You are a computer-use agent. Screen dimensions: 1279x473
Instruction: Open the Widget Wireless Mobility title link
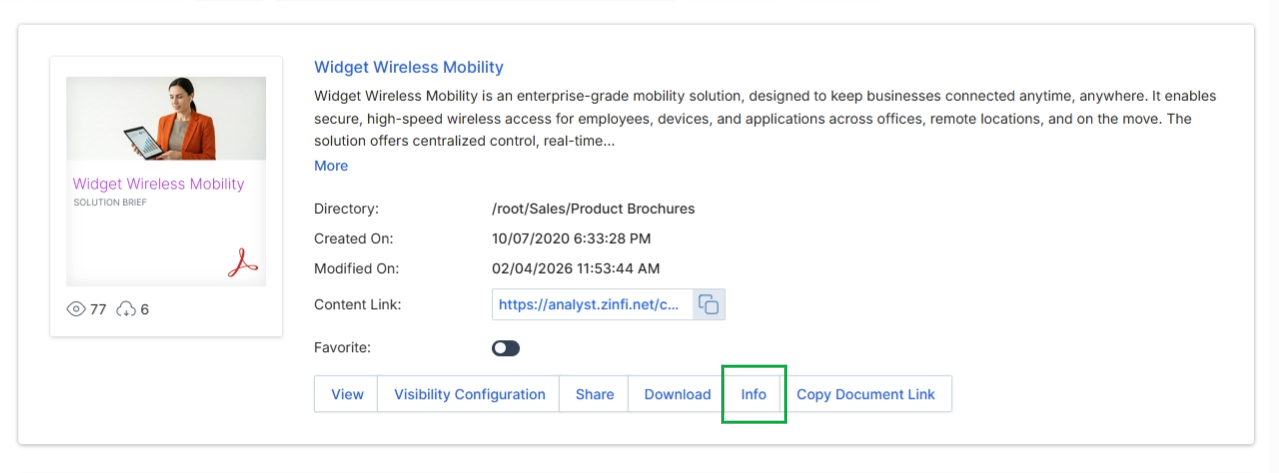(x=409, y=67)
